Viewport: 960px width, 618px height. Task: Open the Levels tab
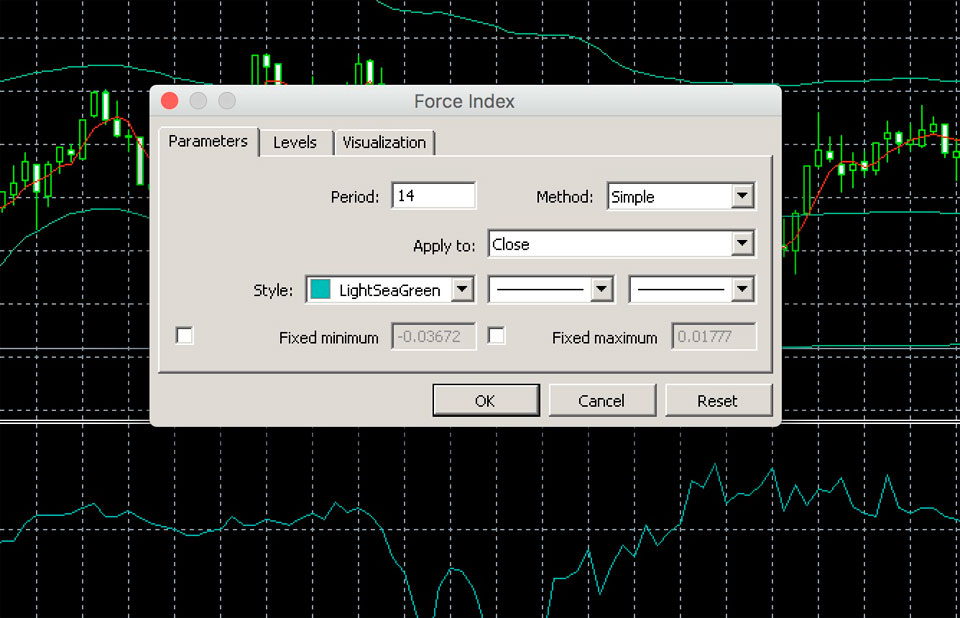pos(295,143)
